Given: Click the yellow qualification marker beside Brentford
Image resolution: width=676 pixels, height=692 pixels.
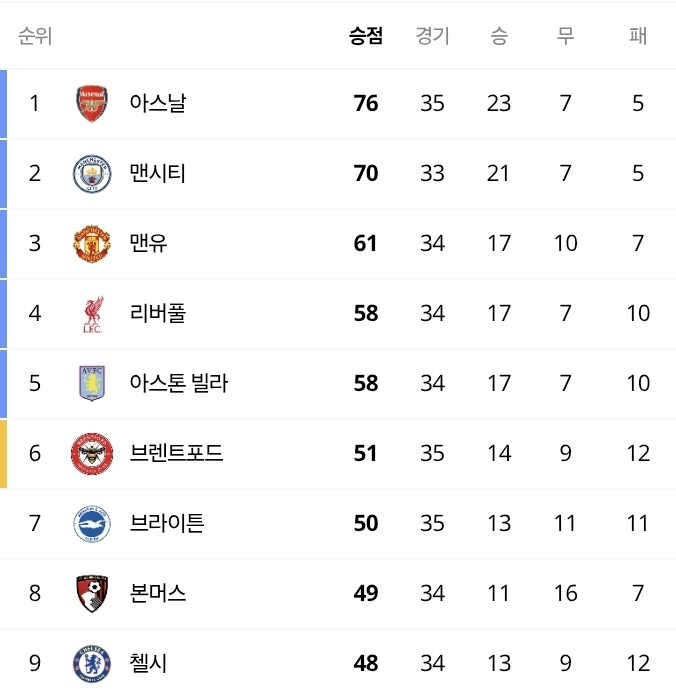Looking at the screenshot, I should 4,454.
